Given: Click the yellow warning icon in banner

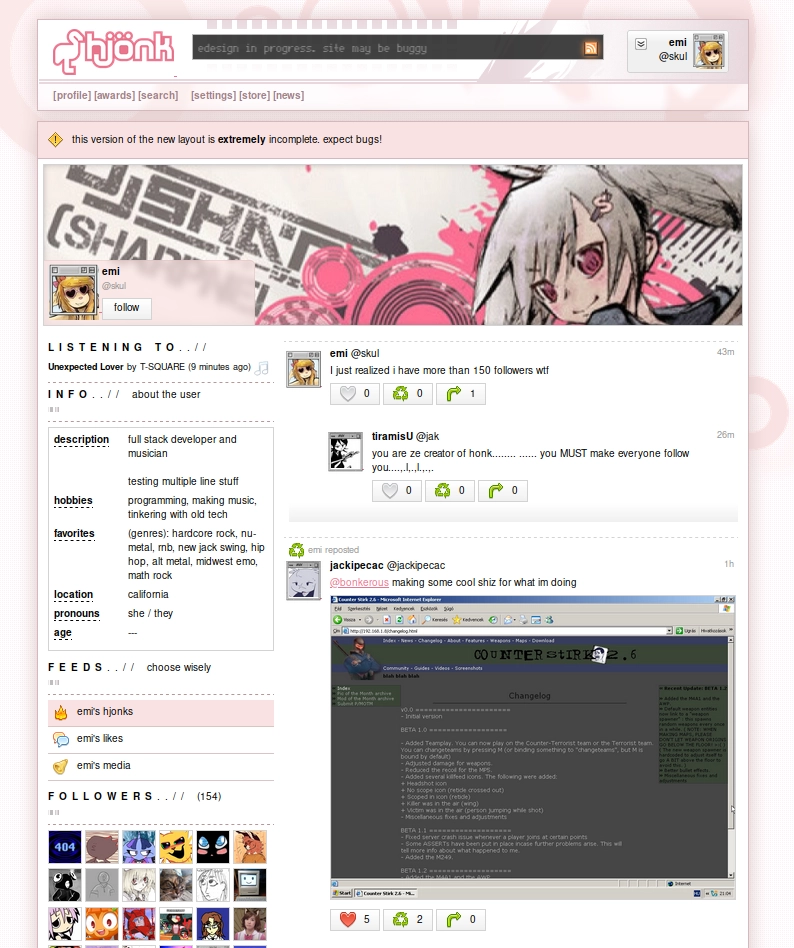Looking at the screenshot, I should click(x=55, y=140).
